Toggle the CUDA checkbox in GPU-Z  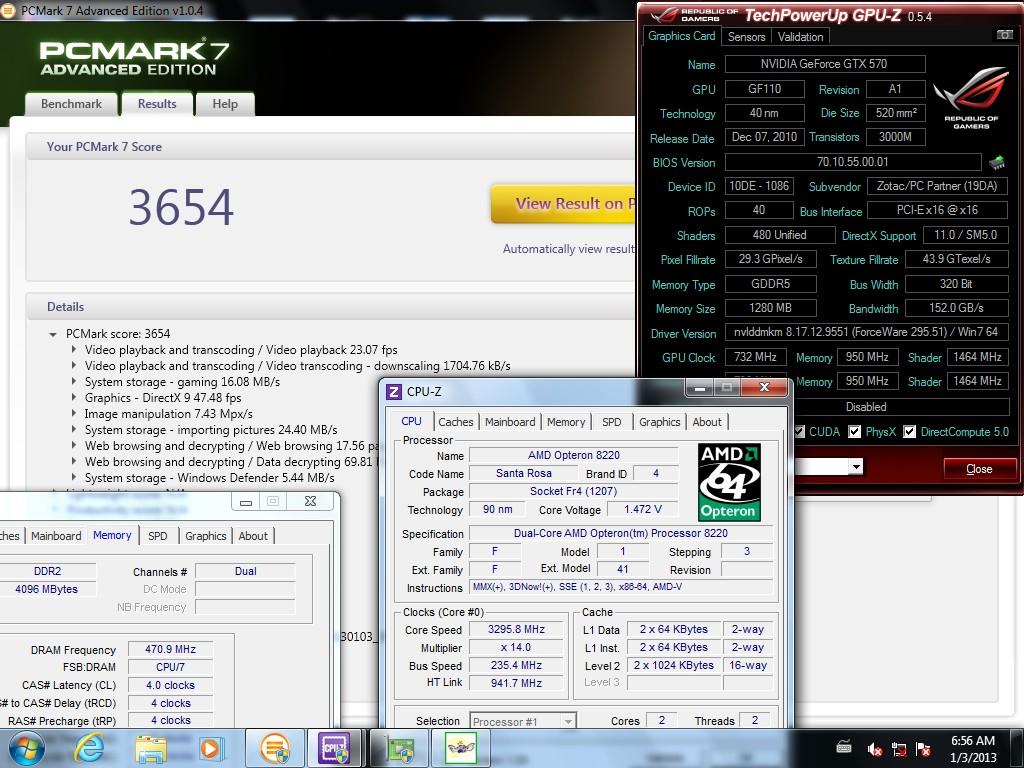tap(799, 432)
